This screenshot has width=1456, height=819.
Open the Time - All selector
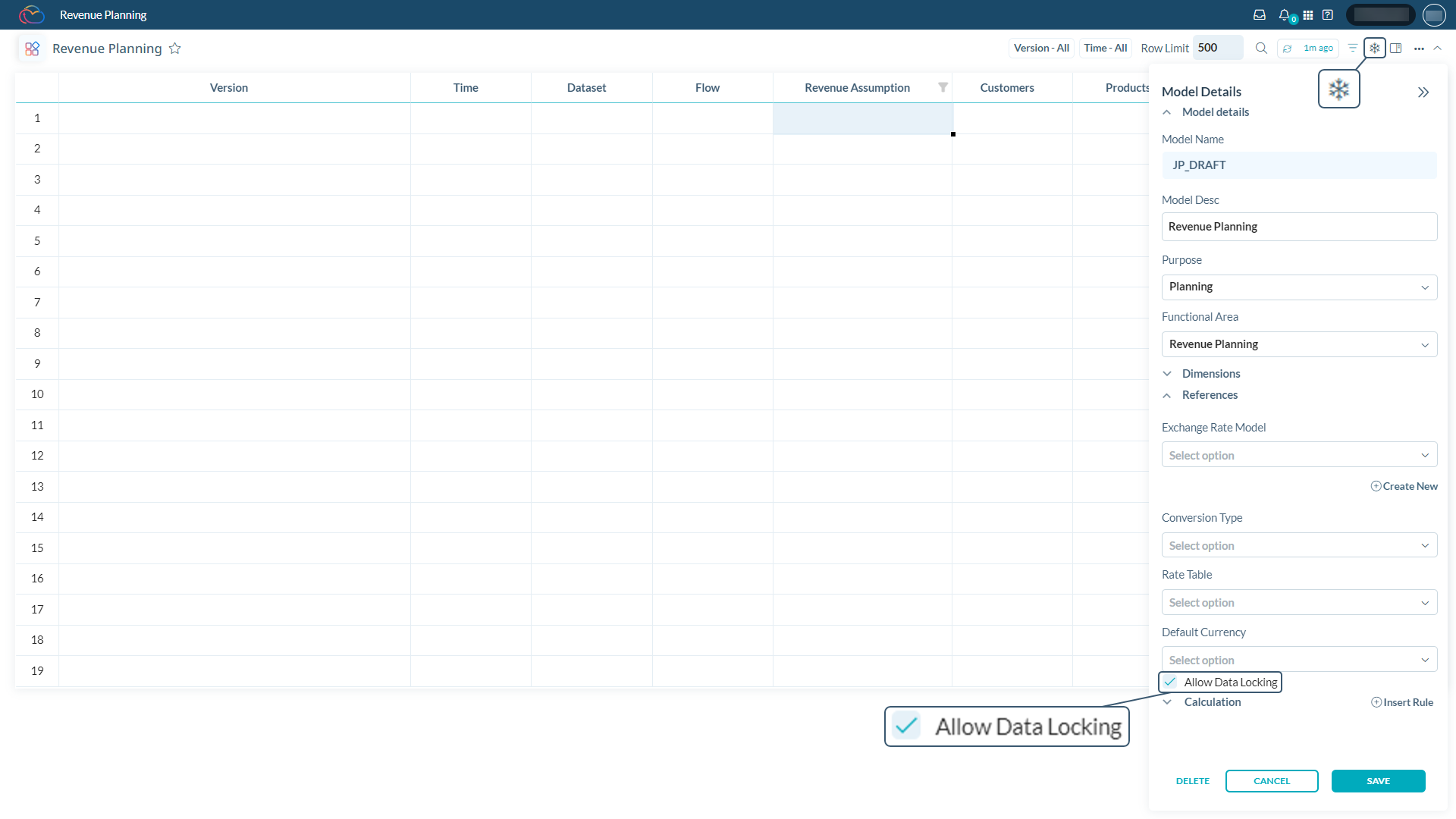click(1105, 48)
